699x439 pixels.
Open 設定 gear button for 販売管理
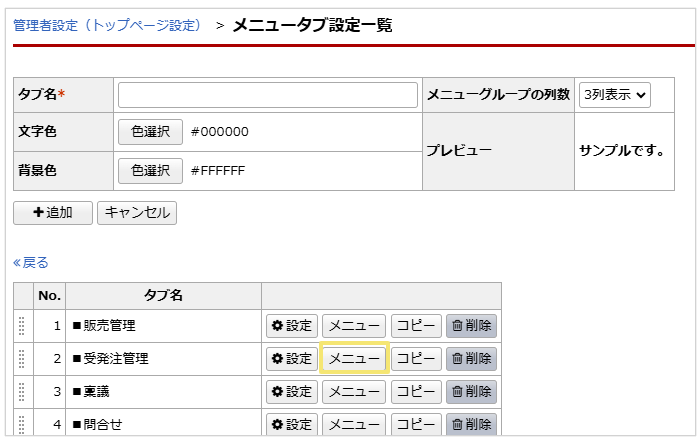(x=292, y=326)
